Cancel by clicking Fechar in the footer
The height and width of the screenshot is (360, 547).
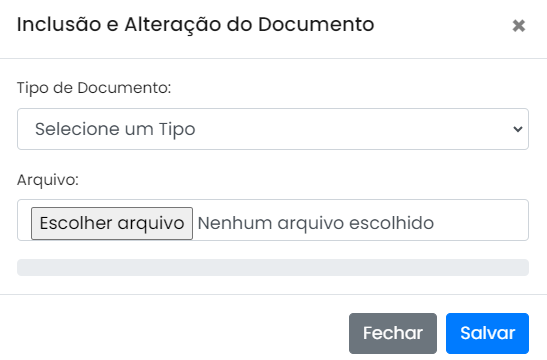point(393,333)
